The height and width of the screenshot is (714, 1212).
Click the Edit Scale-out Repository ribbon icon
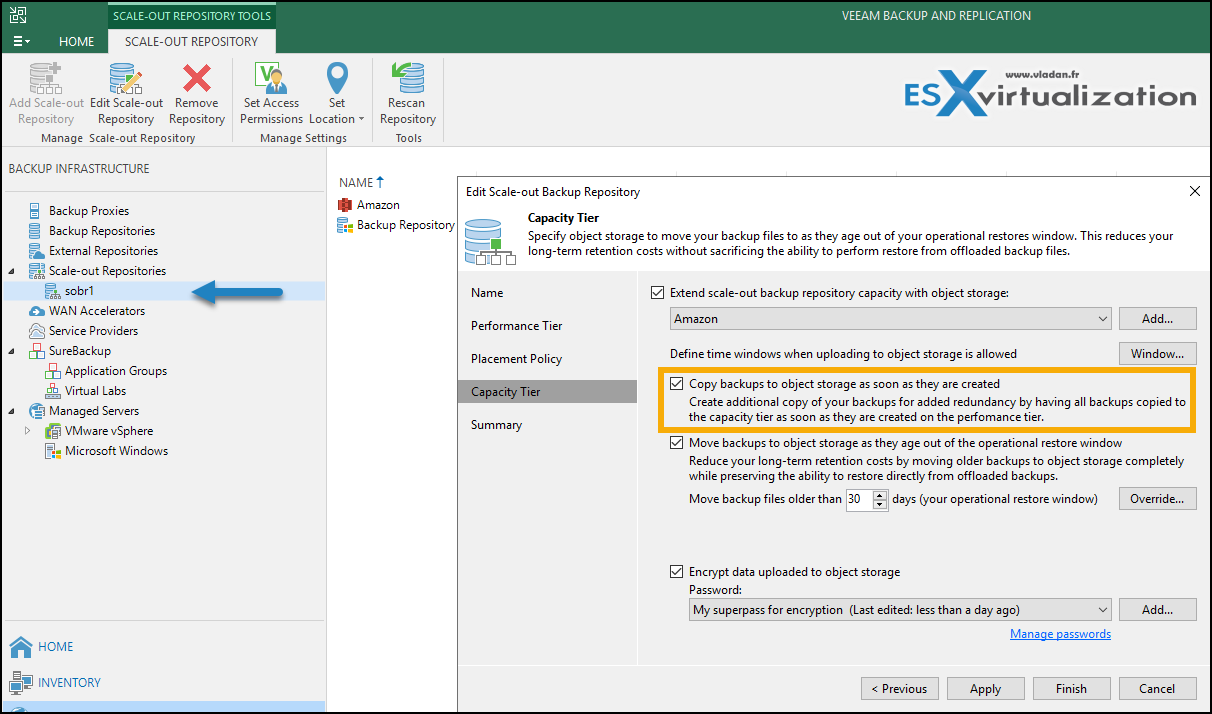pyautogui.click(x=126, y=78)
